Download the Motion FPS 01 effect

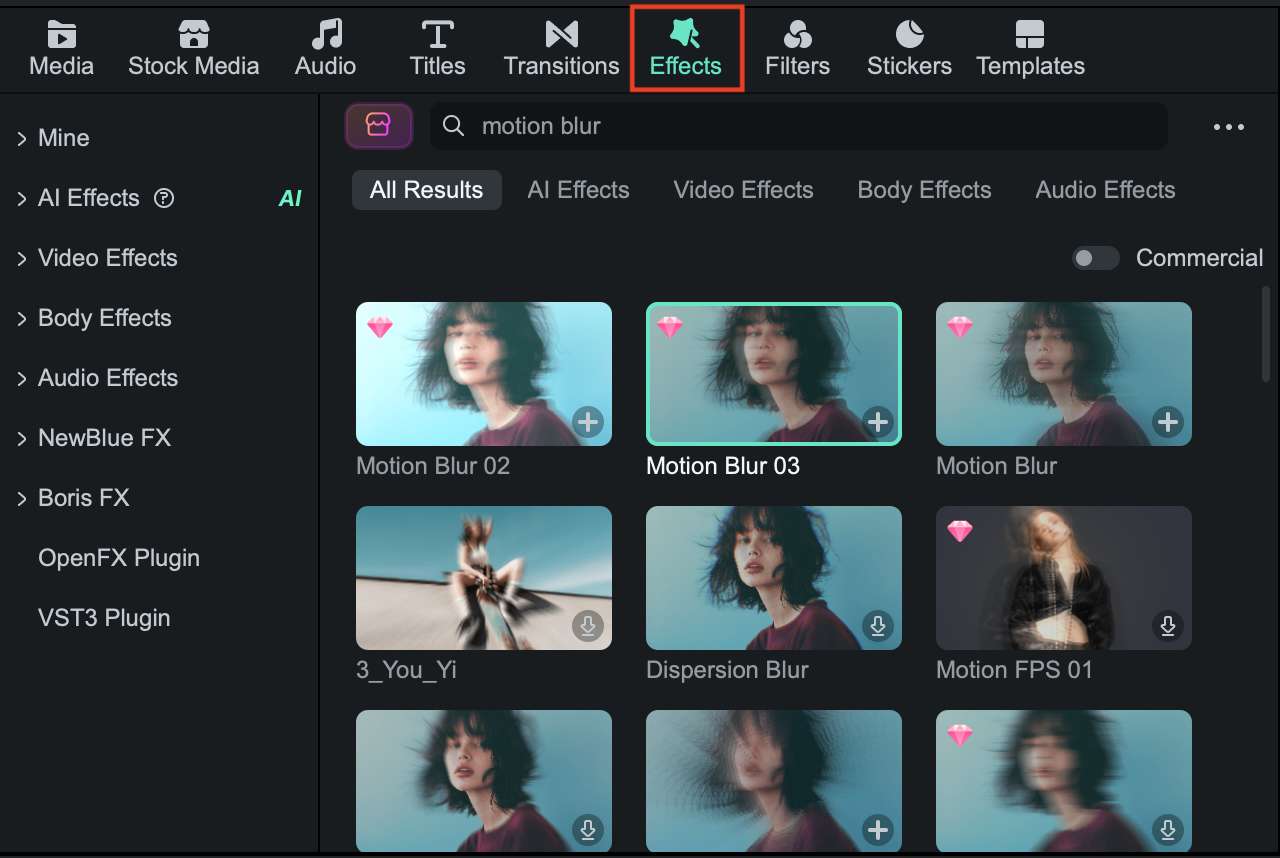coord(1168,626)
